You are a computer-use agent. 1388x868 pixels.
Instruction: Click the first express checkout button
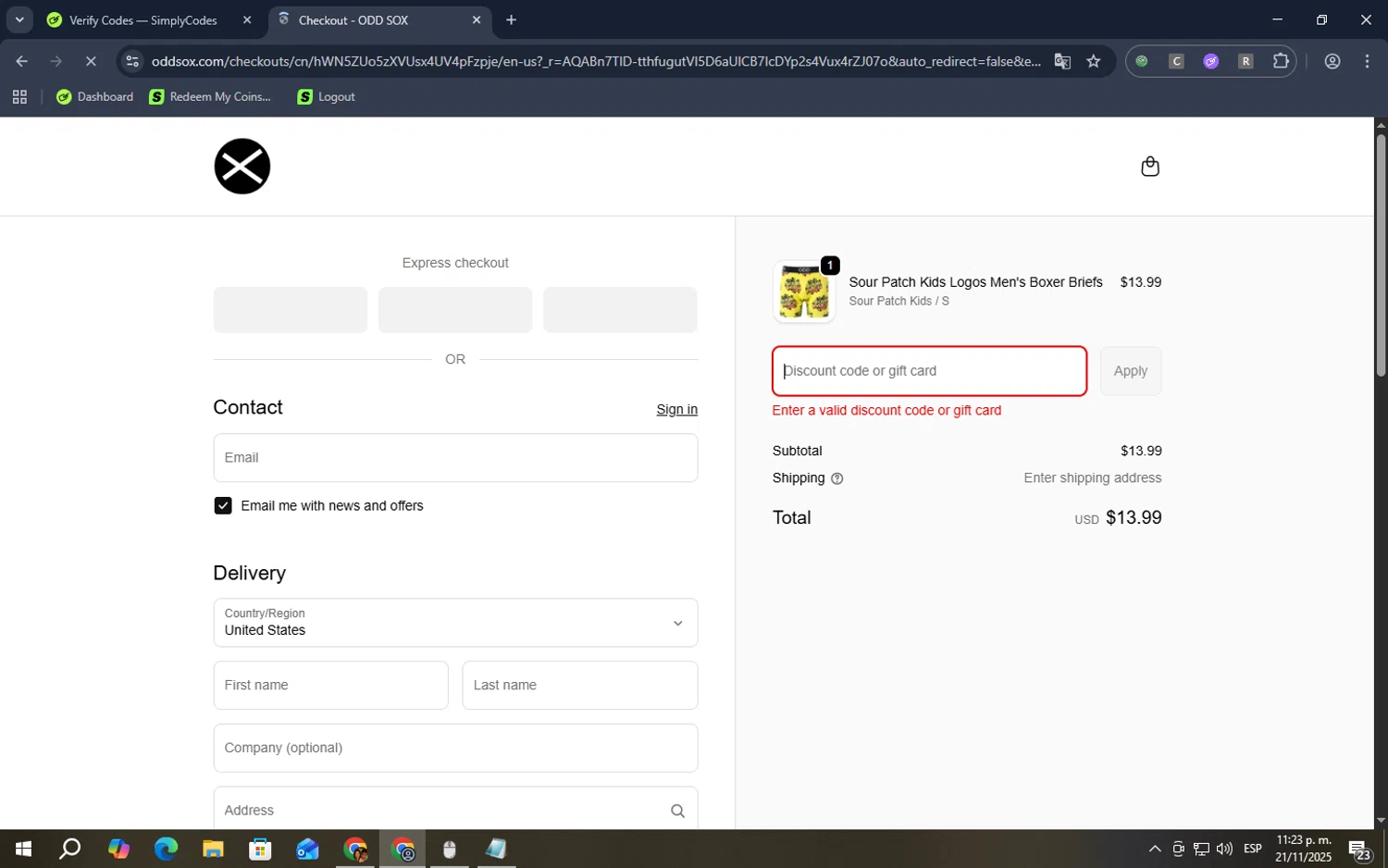point(291,310)
